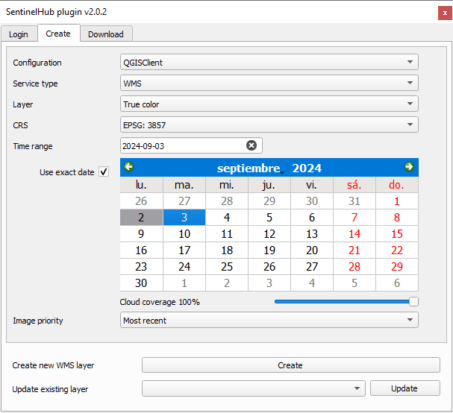Image resolution: width=453 pixels, height=413 pixels.
Task: Select Sunday September 15 in the calendar
Action: click(x=397, y=234)
